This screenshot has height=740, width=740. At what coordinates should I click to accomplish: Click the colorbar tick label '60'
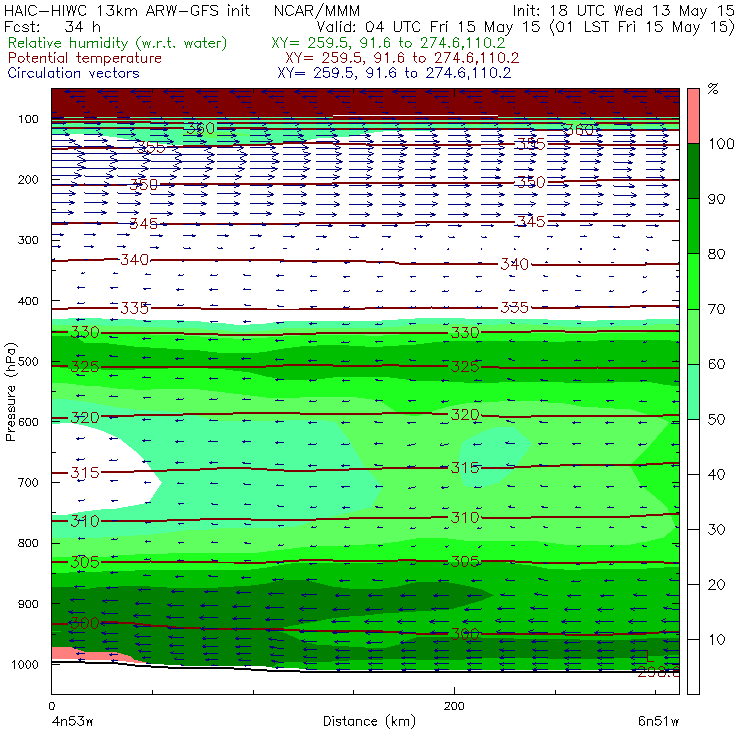tap(716, 364)
